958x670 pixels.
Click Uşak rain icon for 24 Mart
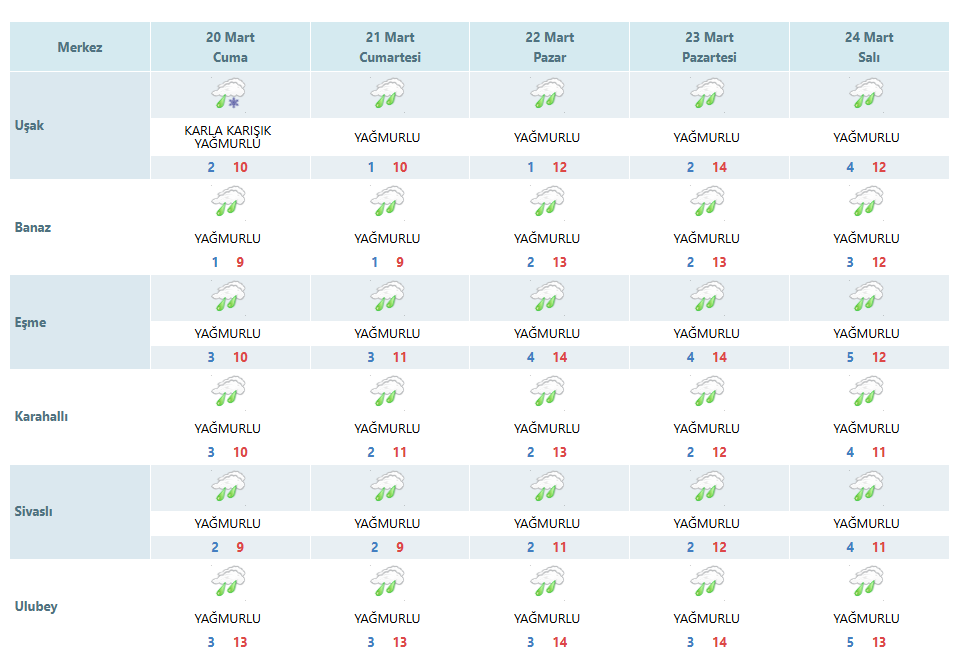(866, 93)
